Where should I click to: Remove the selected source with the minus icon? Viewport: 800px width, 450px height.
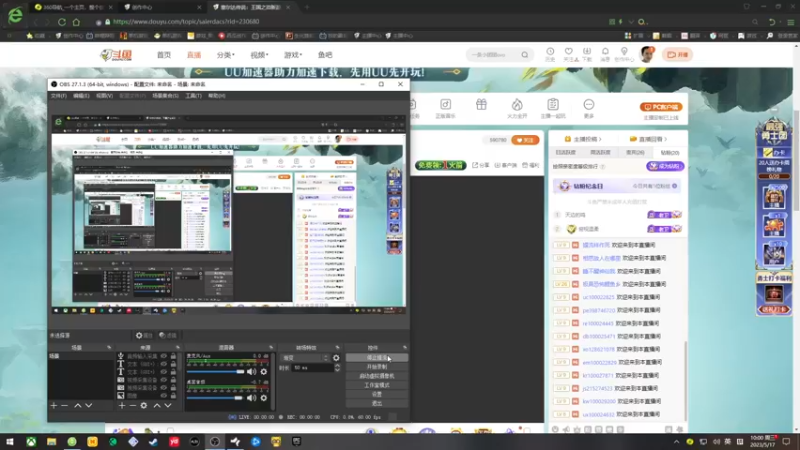pyautogui.click(x=133, y=406)
